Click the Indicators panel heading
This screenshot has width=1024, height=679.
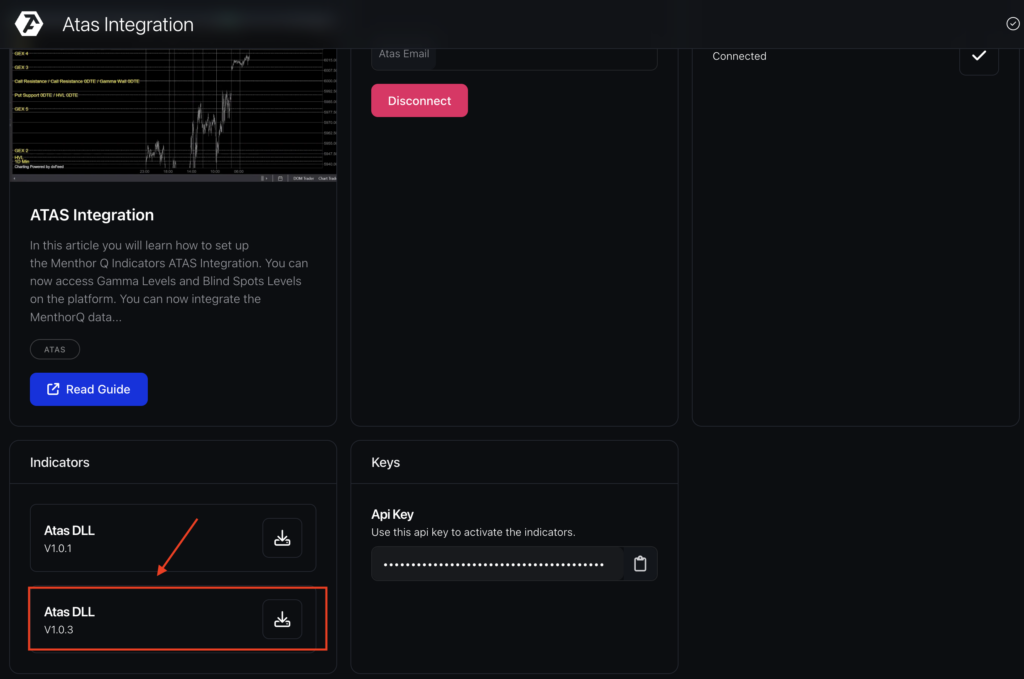59,462
